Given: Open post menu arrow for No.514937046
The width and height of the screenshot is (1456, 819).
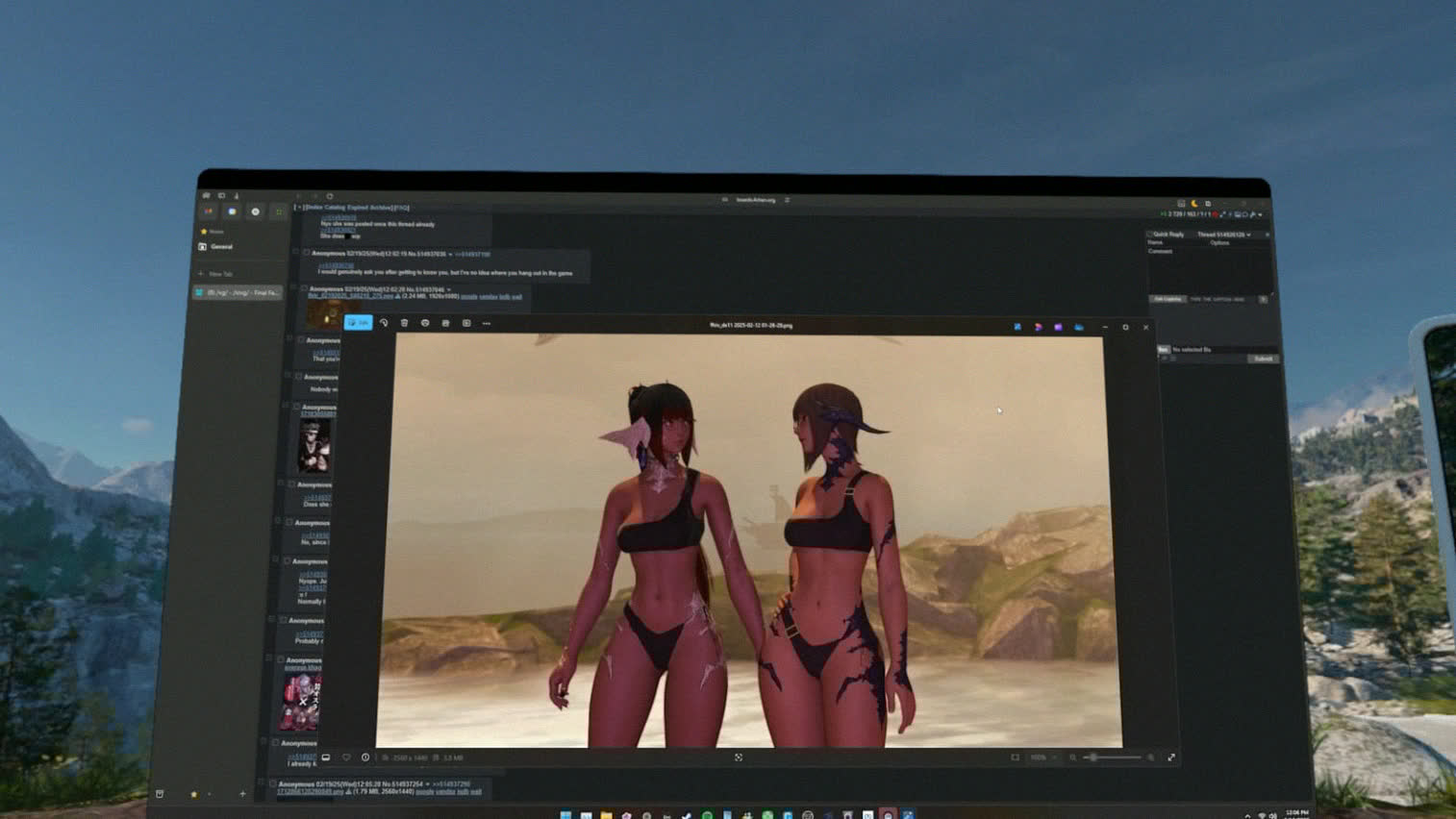Looking at the screenshot, I should pyautogui.click(x=448, y=289).
